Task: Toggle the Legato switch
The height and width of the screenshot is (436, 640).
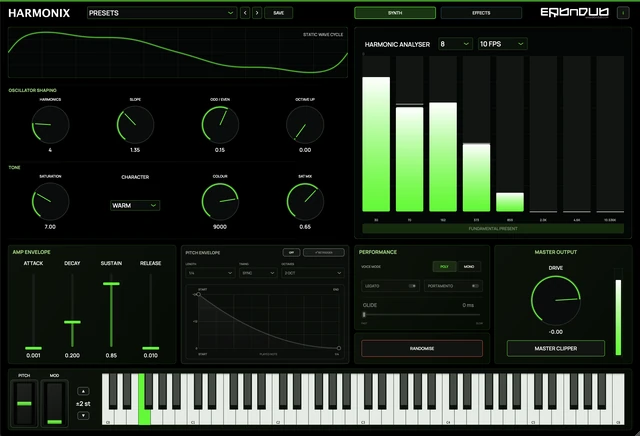Action: [x=413, y=286]
